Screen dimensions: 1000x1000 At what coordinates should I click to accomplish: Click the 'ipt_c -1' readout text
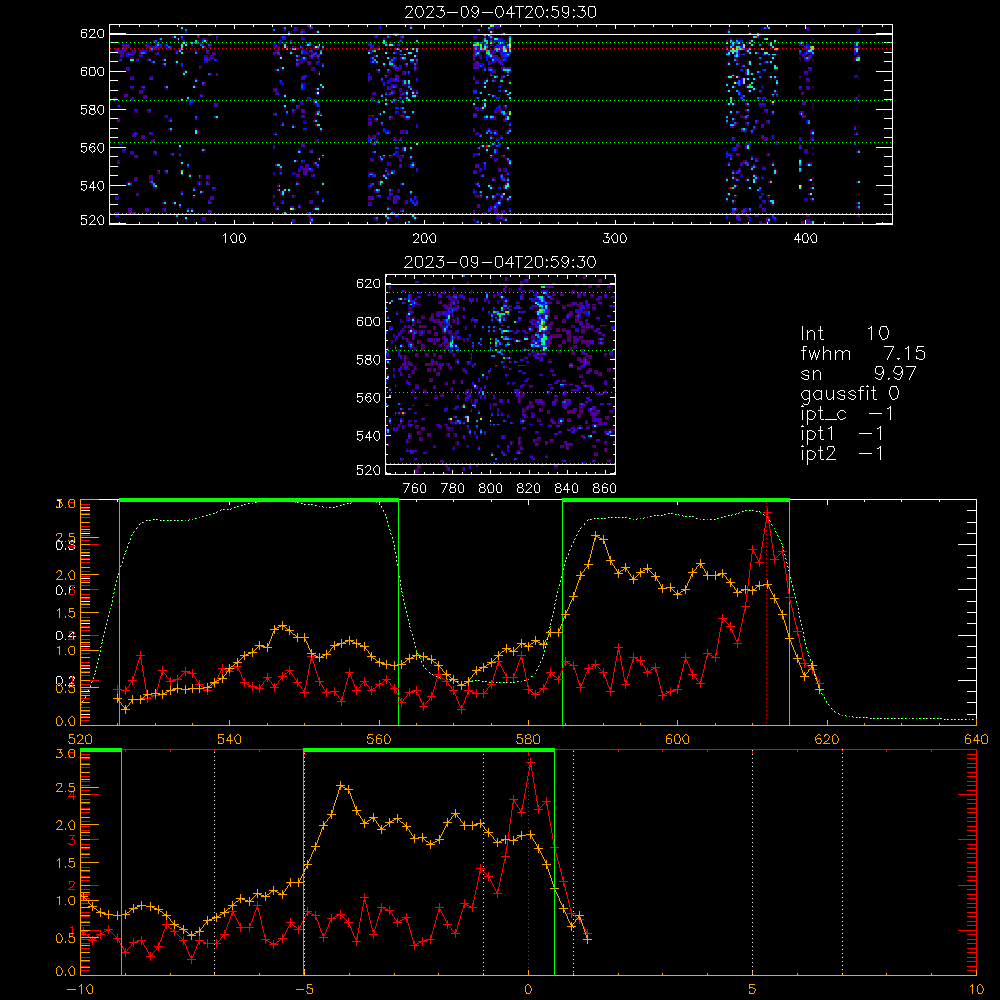pos(846,414)
